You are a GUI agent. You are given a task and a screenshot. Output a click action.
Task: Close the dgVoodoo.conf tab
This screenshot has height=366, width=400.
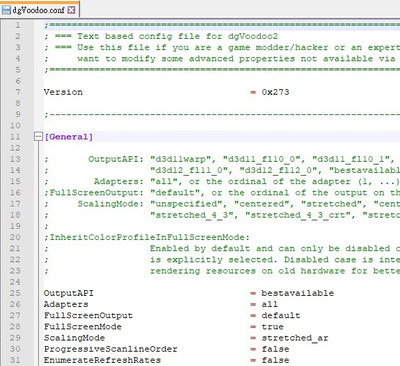[71, 10]
